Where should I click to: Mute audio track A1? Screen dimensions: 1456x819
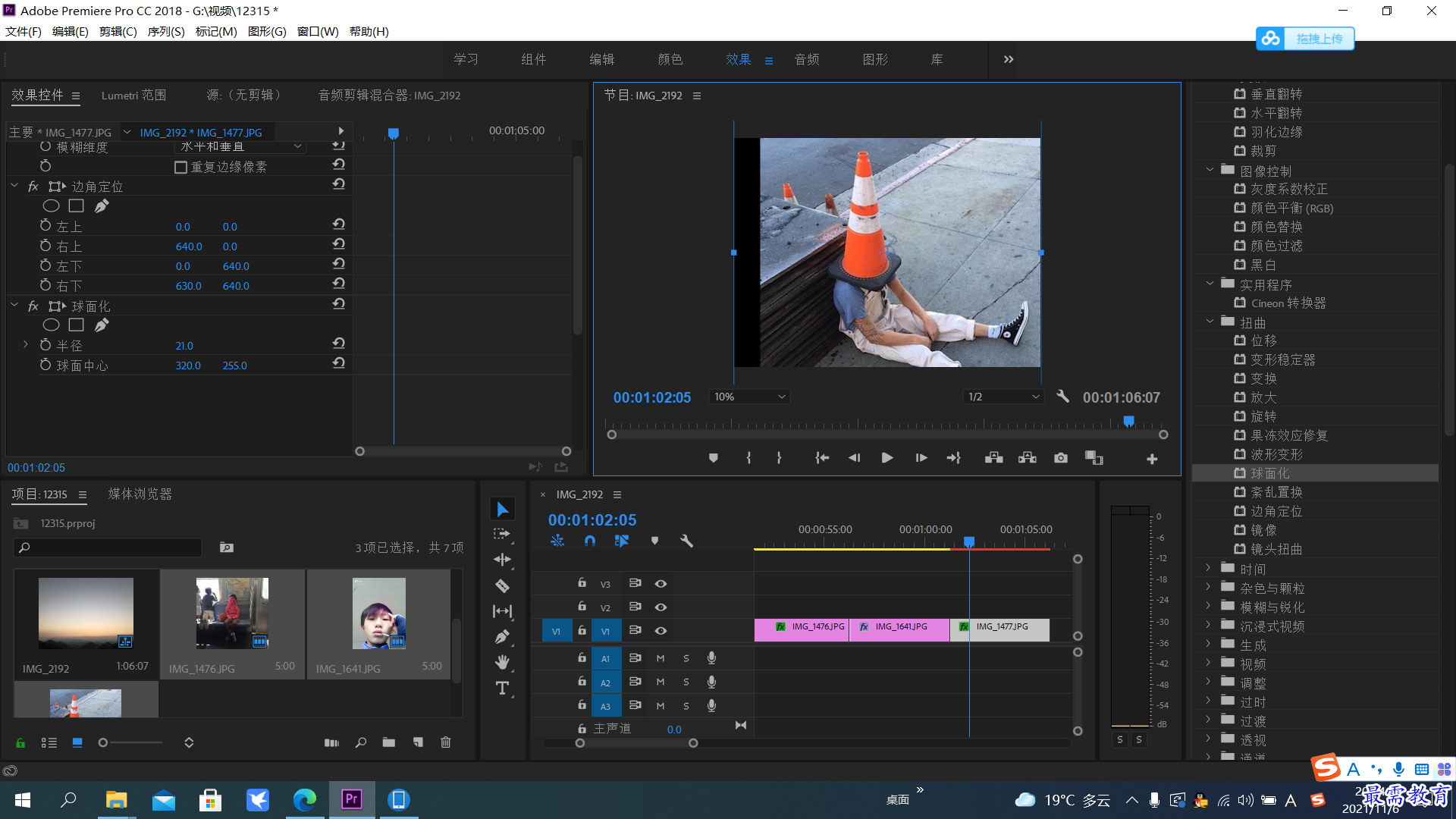660,659
